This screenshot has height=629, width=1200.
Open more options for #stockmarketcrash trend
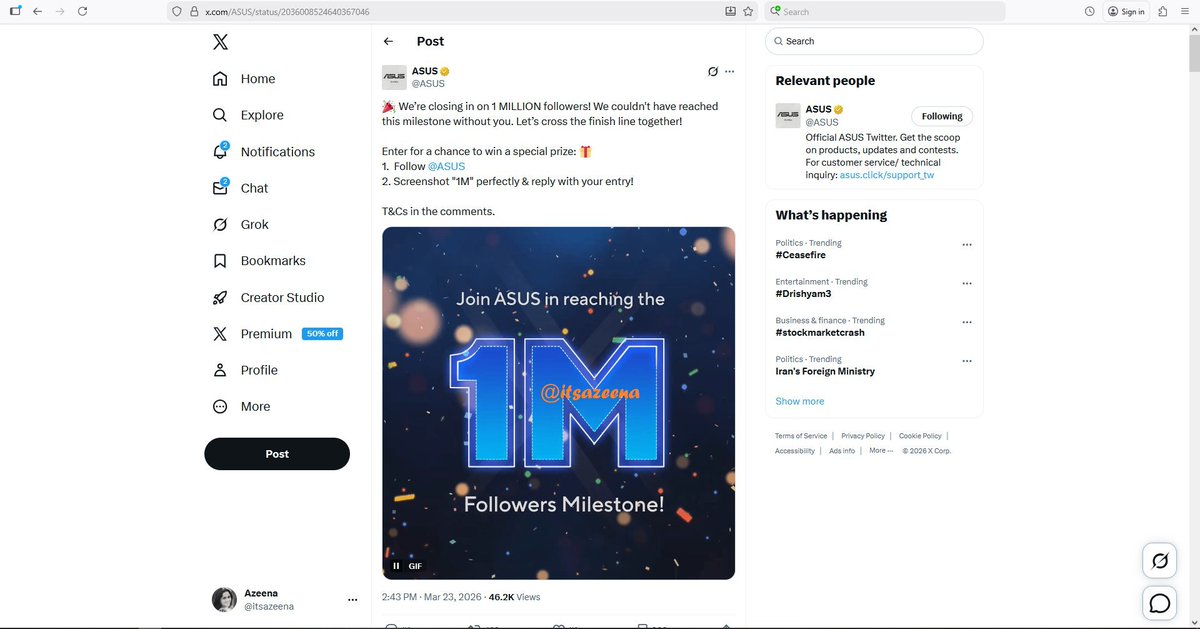(x=966, y=322)
